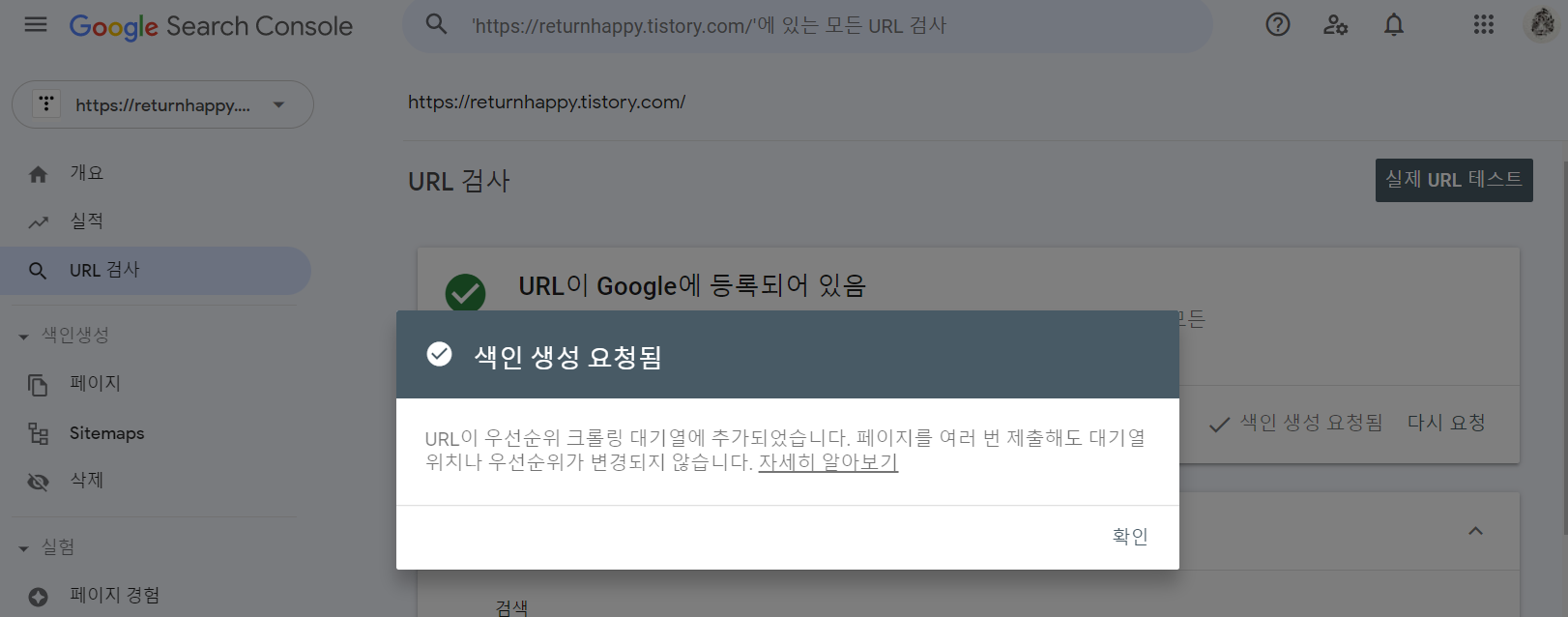This screenshot has width=1568, height=617.
Task: Open the hamburger main menu
Action: pyautogui.click(x=36, y=25)
